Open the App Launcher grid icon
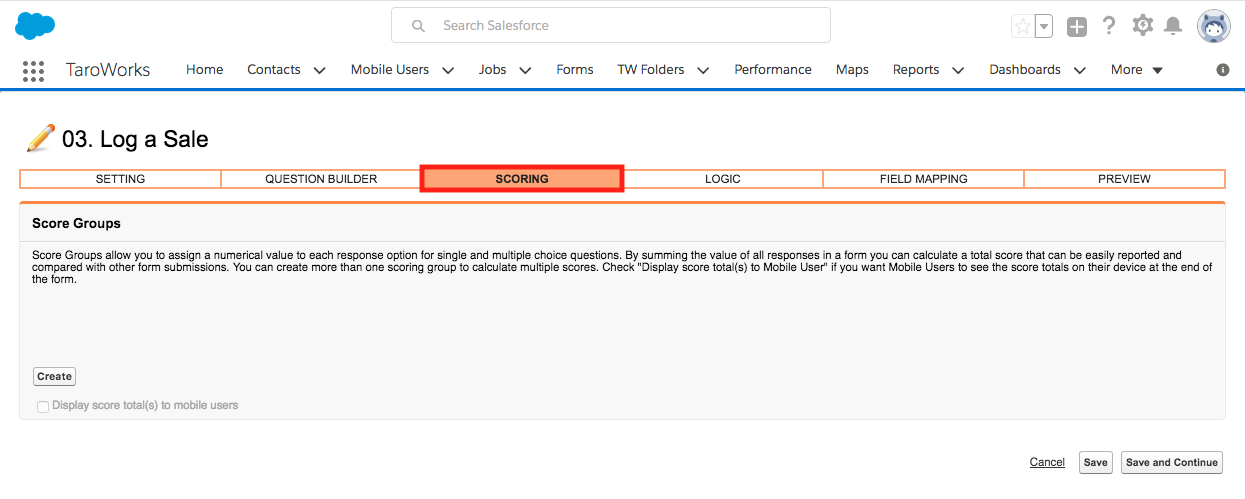 (x=33, y=70)
